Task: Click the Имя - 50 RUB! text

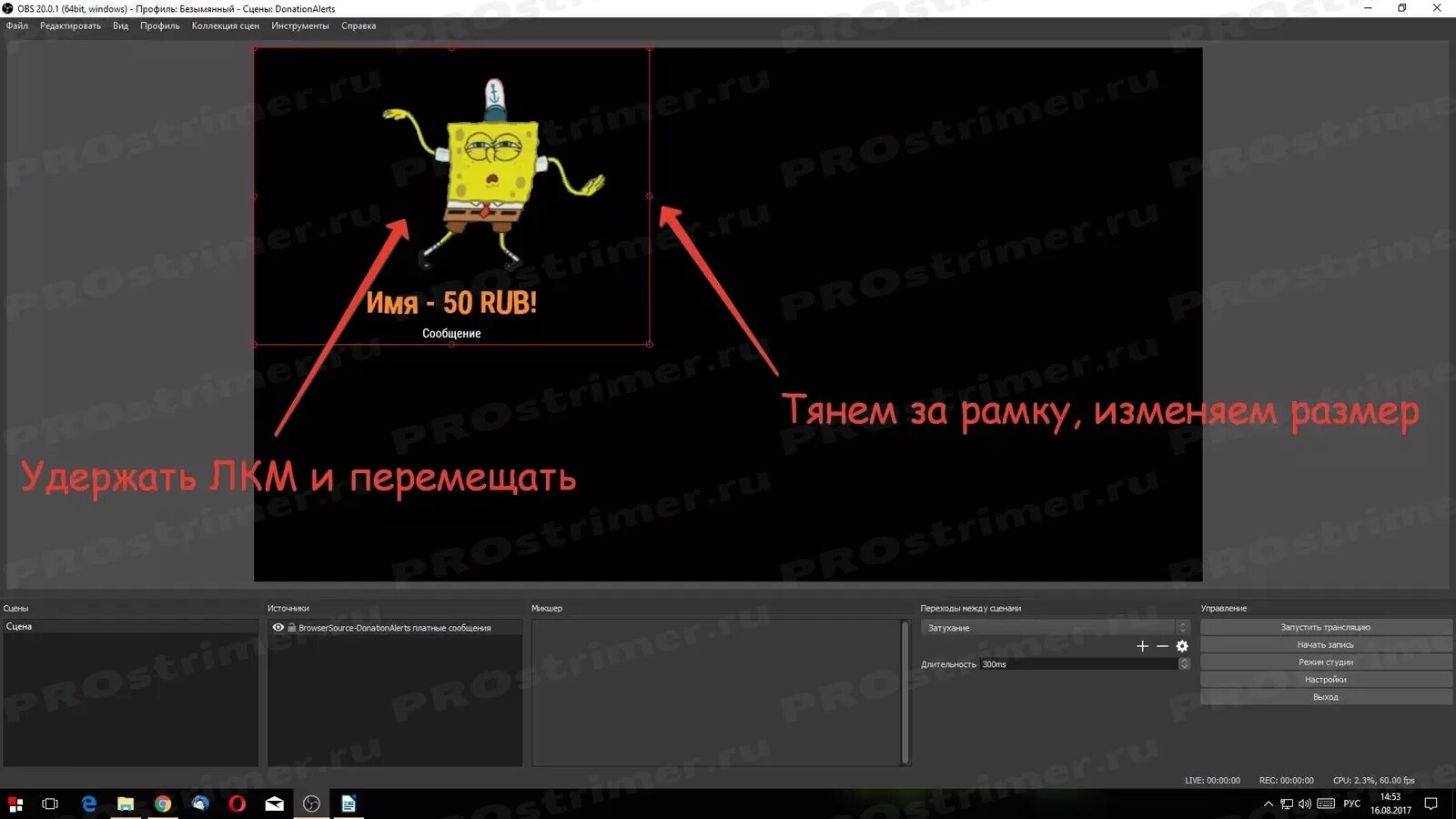Action: tap(451, 302)
